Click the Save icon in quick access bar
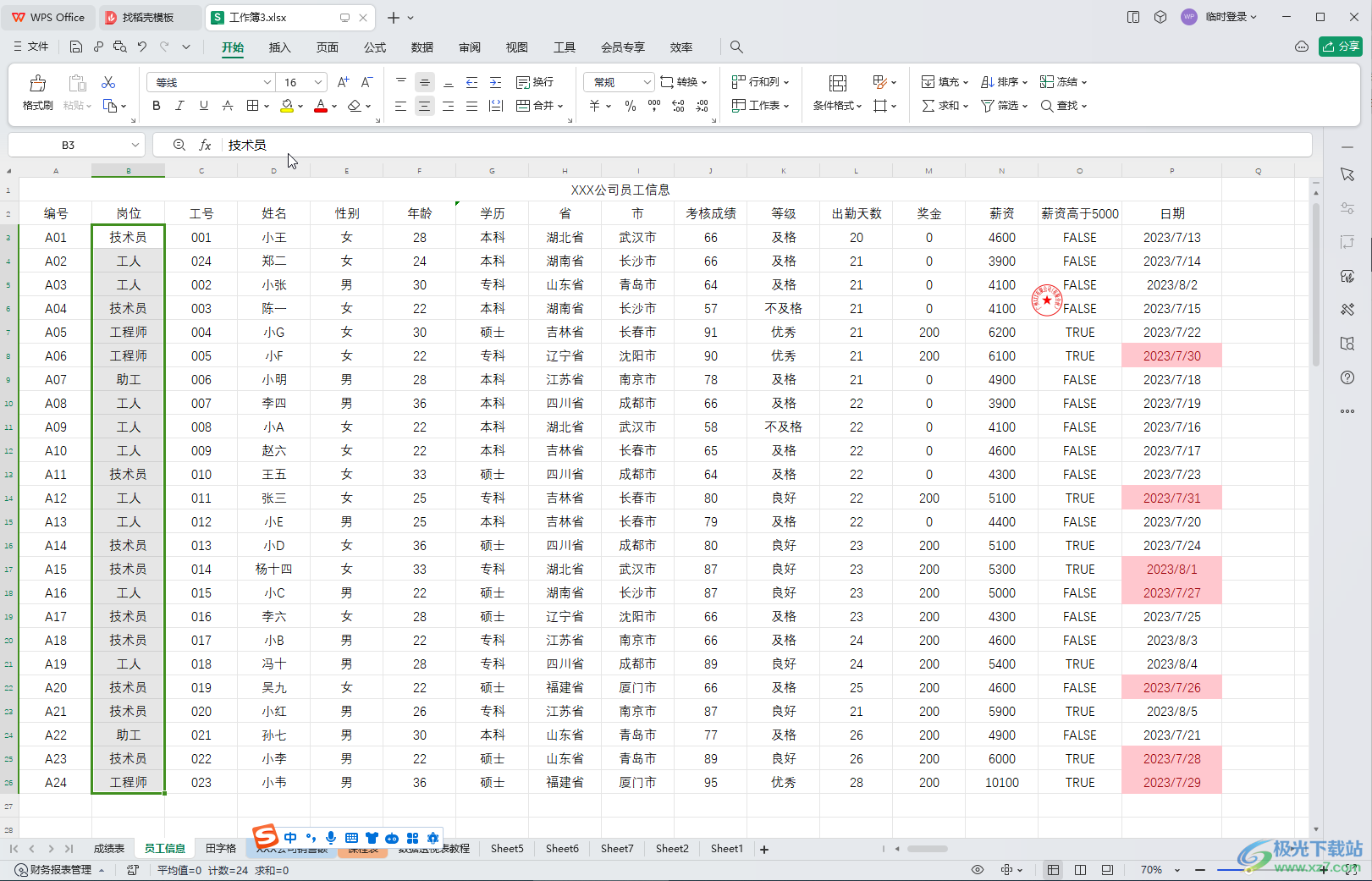This screenshot has width=1372, height=881. (x=76, y=47)
